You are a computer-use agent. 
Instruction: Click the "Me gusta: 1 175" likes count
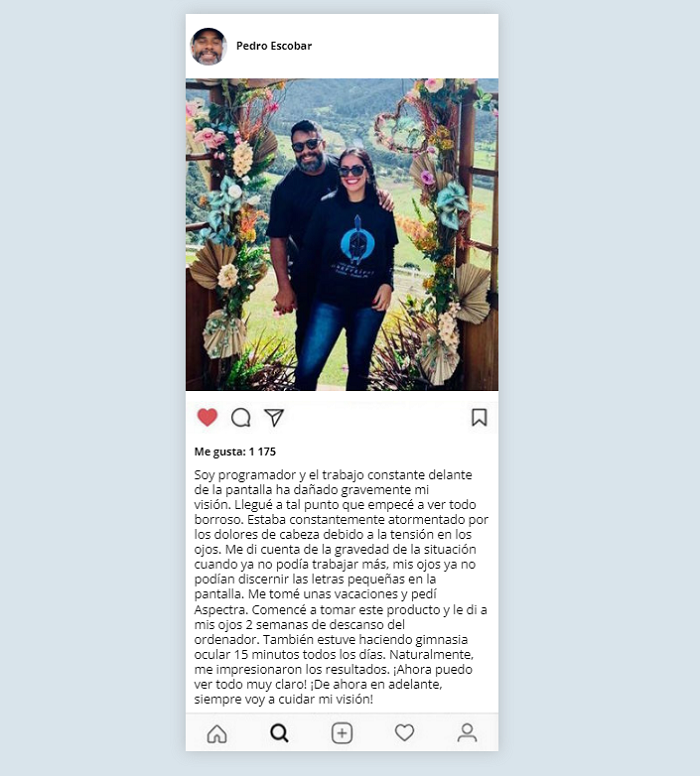coord(235,451)
